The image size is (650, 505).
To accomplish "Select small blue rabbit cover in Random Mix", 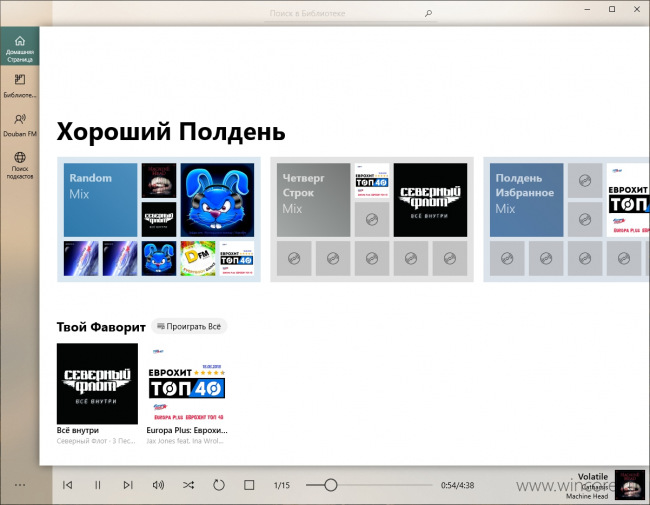I will pyautogui.click(x=159, y=258).
